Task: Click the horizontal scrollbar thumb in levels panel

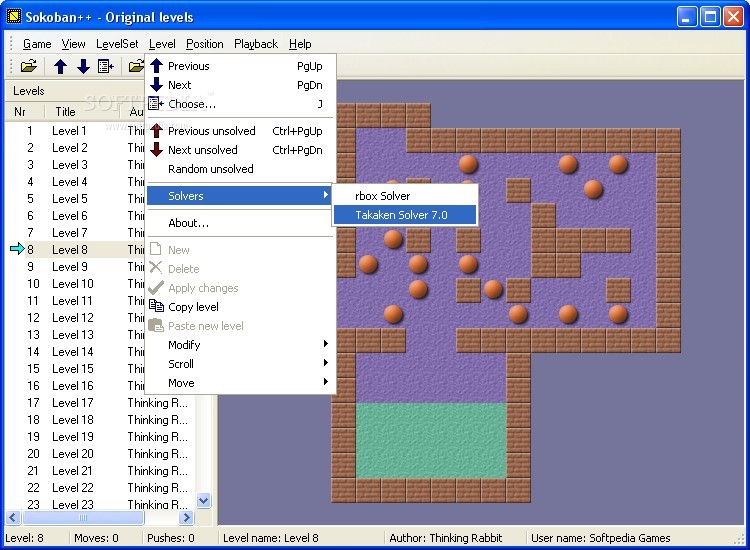Action: 83,517
